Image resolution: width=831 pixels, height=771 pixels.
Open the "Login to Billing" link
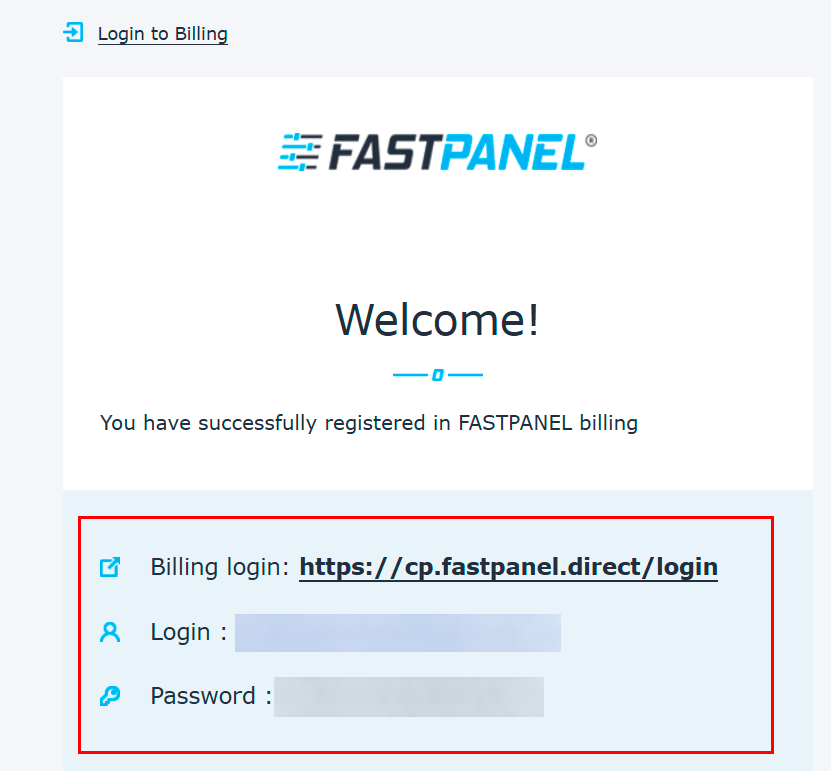(x=162, y=34)
